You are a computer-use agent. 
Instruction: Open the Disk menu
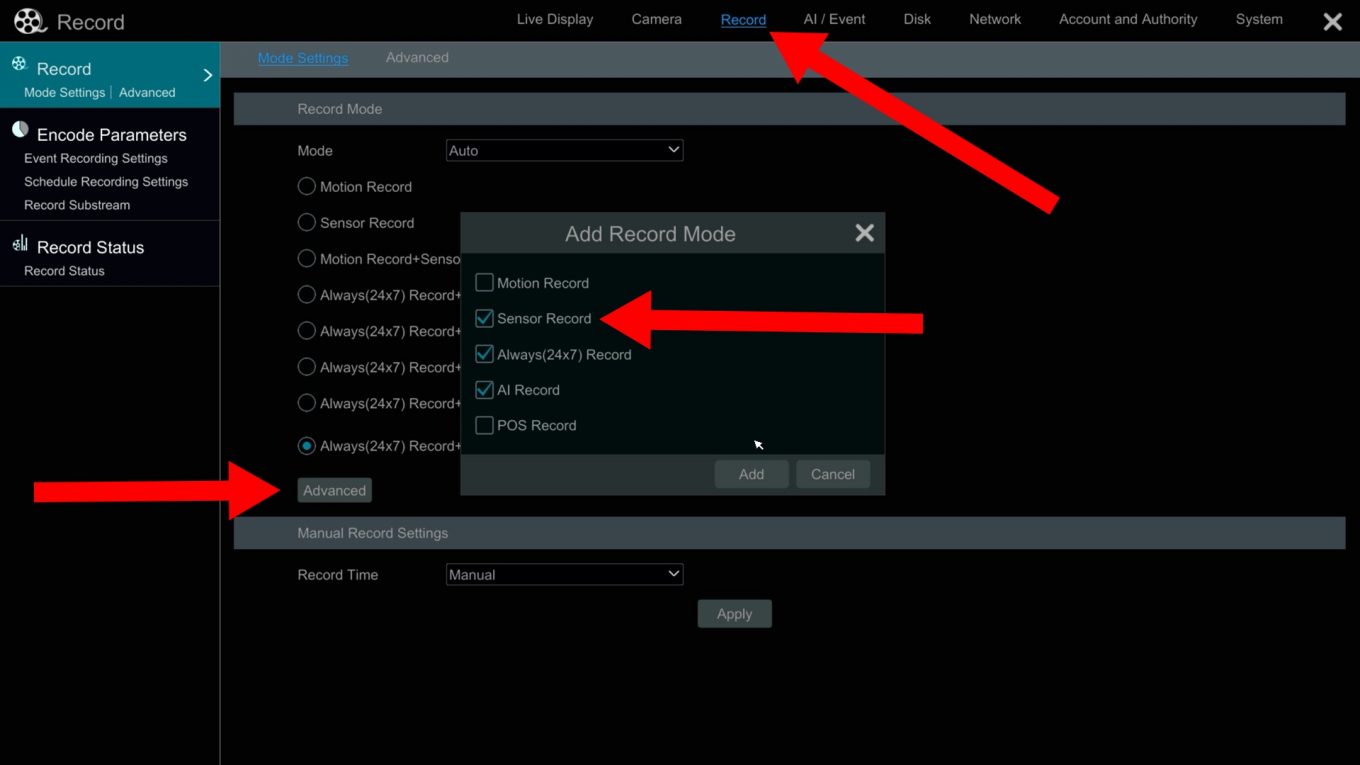tap(916, 18)
